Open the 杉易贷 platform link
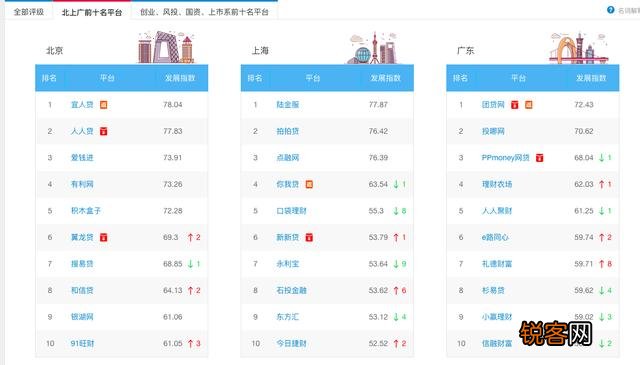This screenshot has width=640, height=365. tap(493, 291)
